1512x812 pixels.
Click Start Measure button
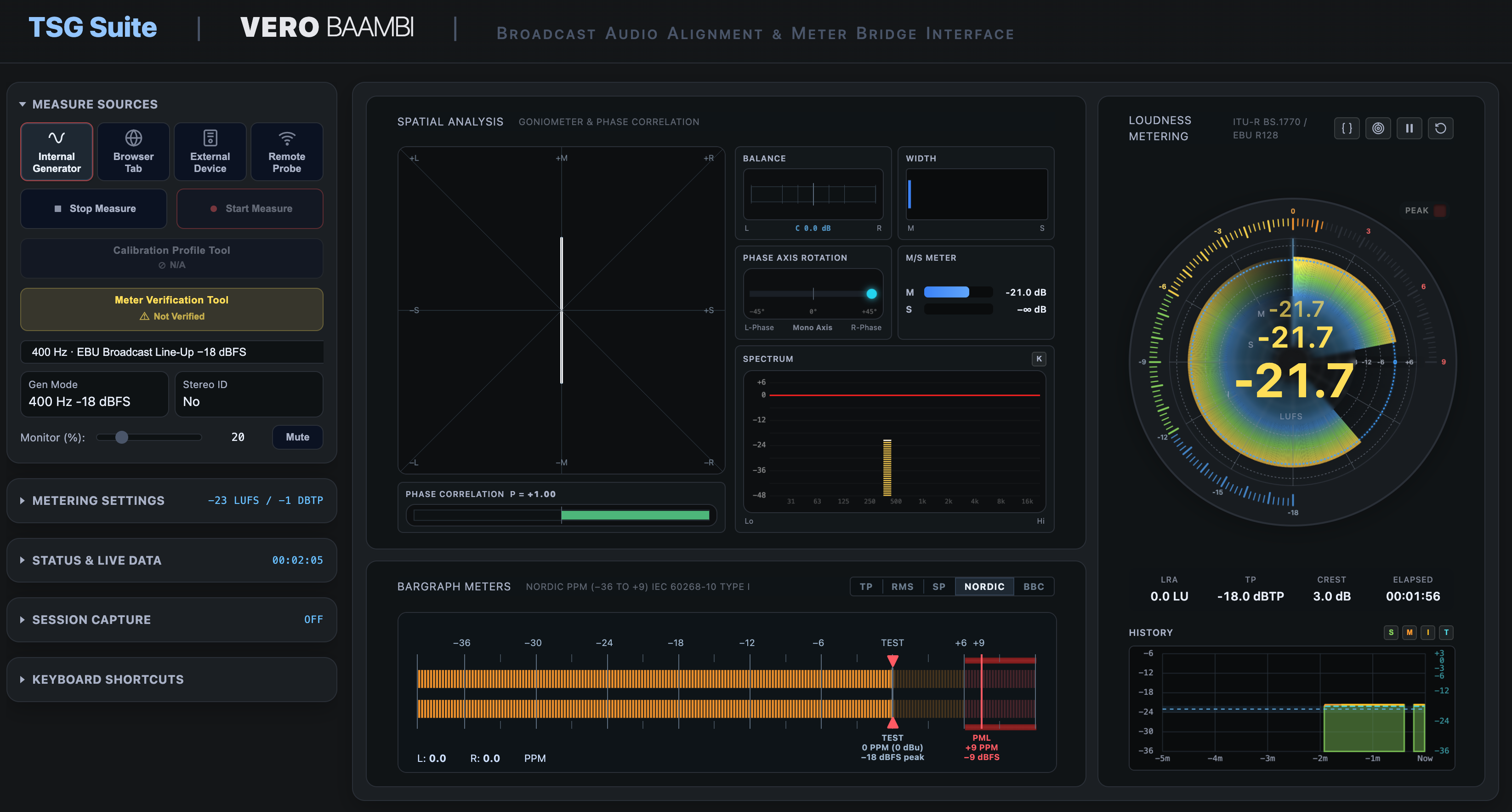click(250, 208)
